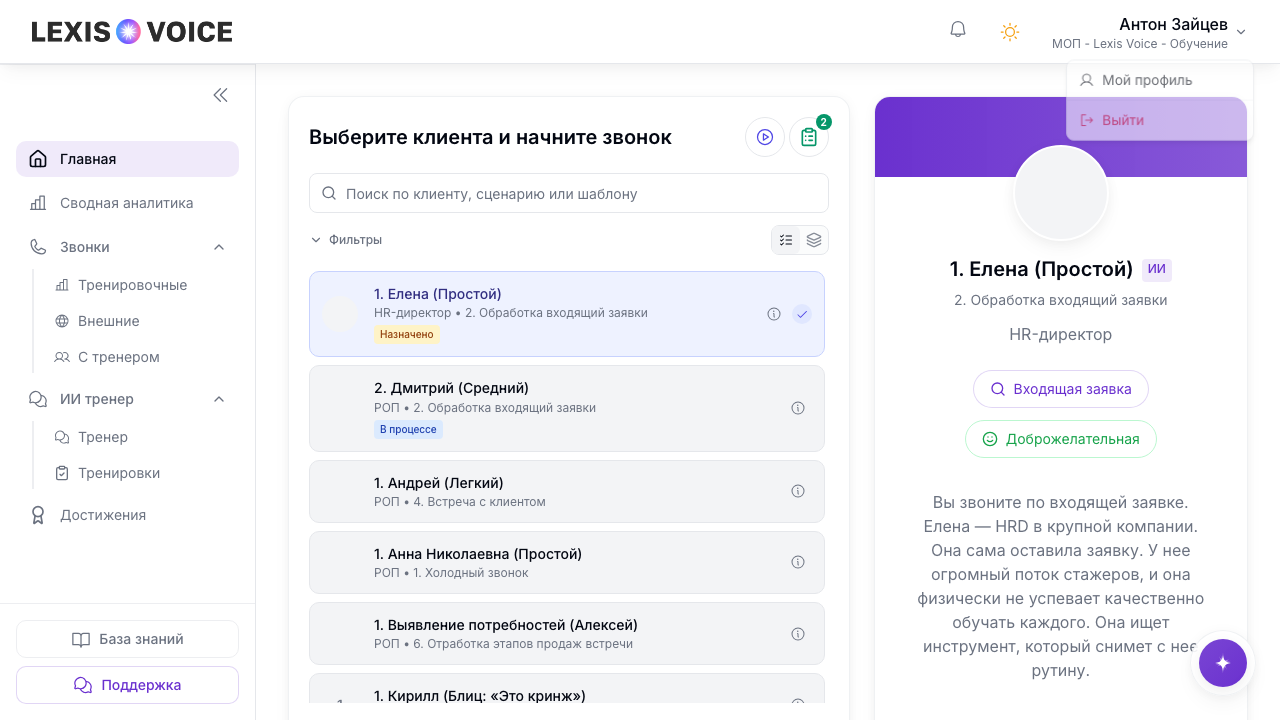Screen dimensions: 1280x720
Task: Switch to list view mode
Action: [786, 240]
